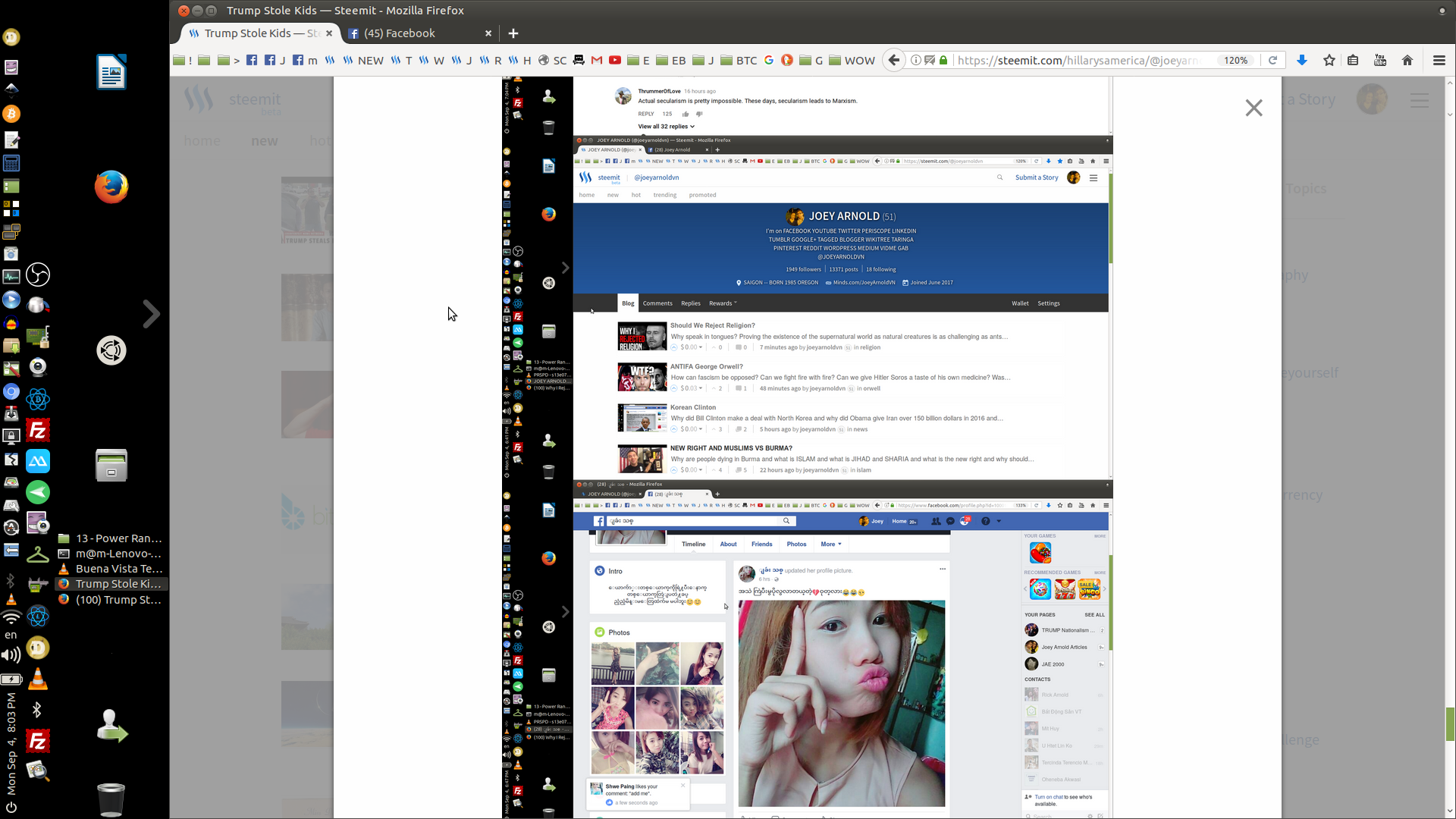Open the Steemit H bookmark
1456x819 pixels.
(x=520, y=61)
